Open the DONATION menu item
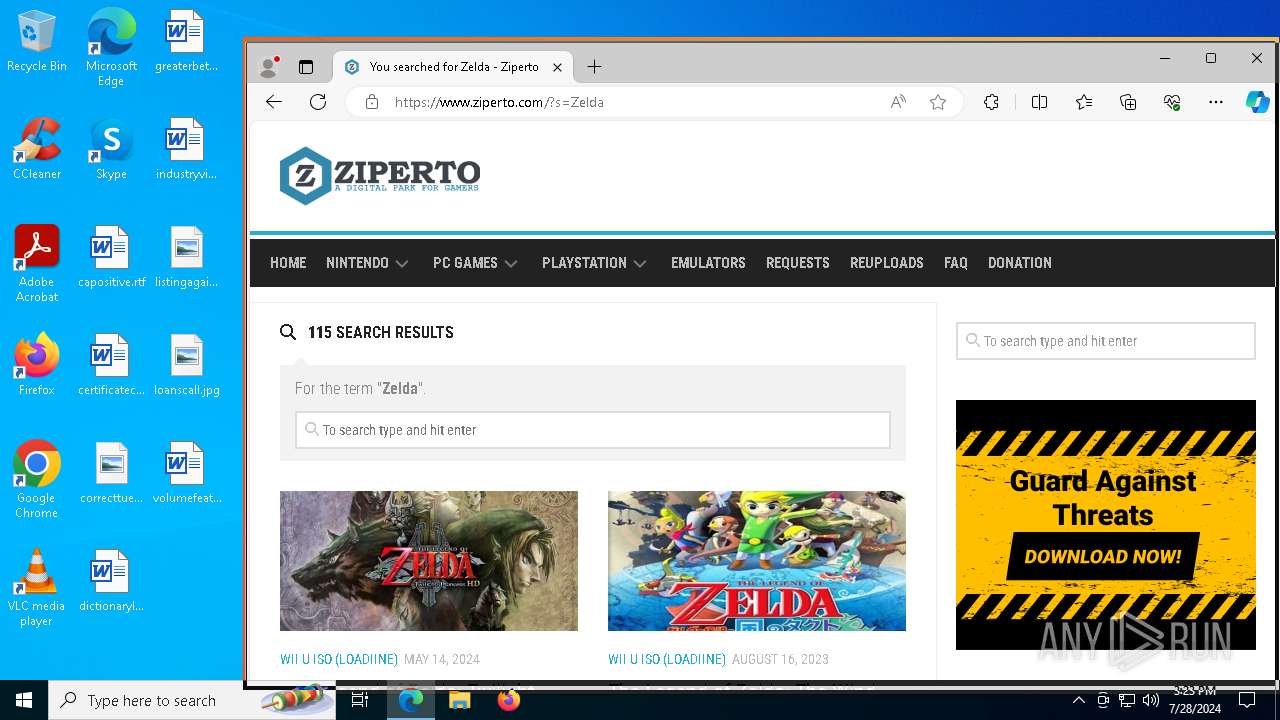The image size is (1280, 720). click(x=1020, y=263)
